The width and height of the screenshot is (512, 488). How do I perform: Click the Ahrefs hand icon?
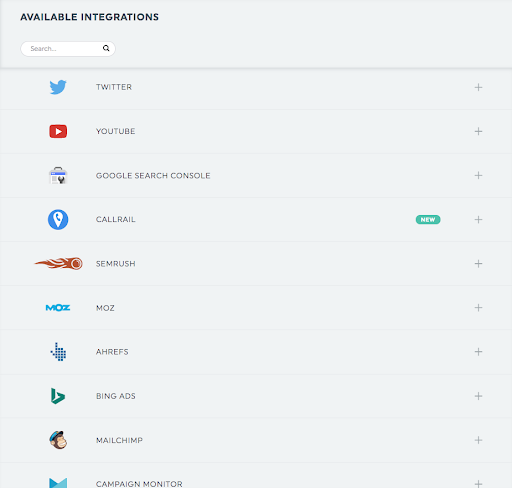[x=58, y=352]
